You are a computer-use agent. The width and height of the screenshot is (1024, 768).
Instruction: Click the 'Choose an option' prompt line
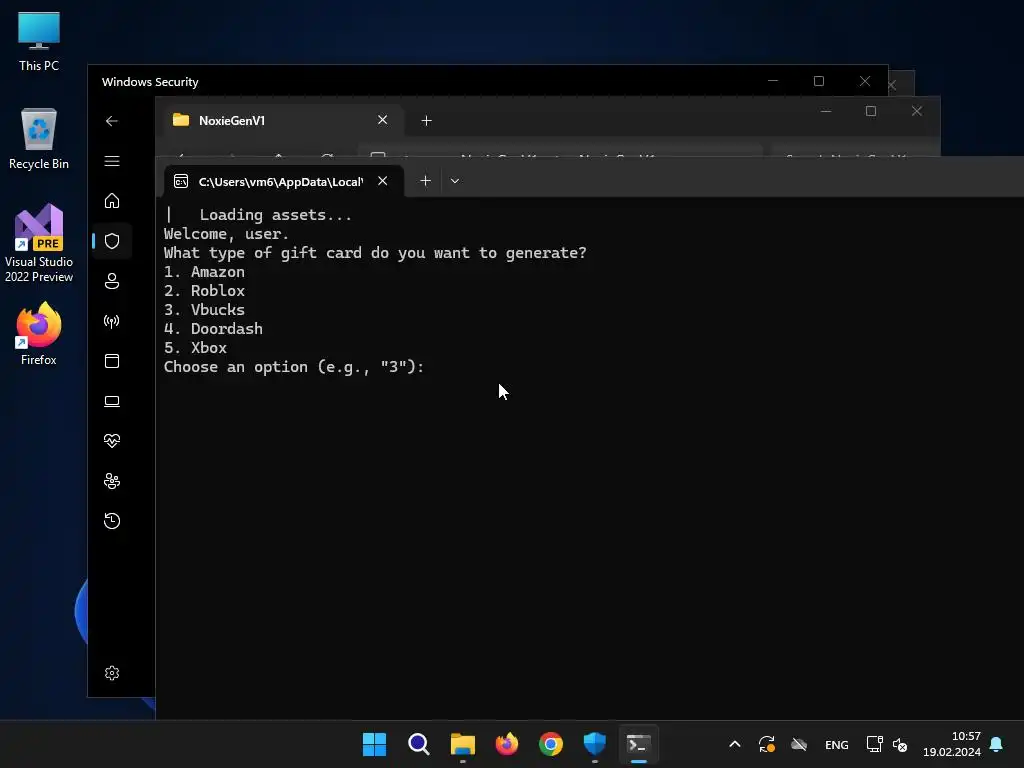[x=294, y=367]
